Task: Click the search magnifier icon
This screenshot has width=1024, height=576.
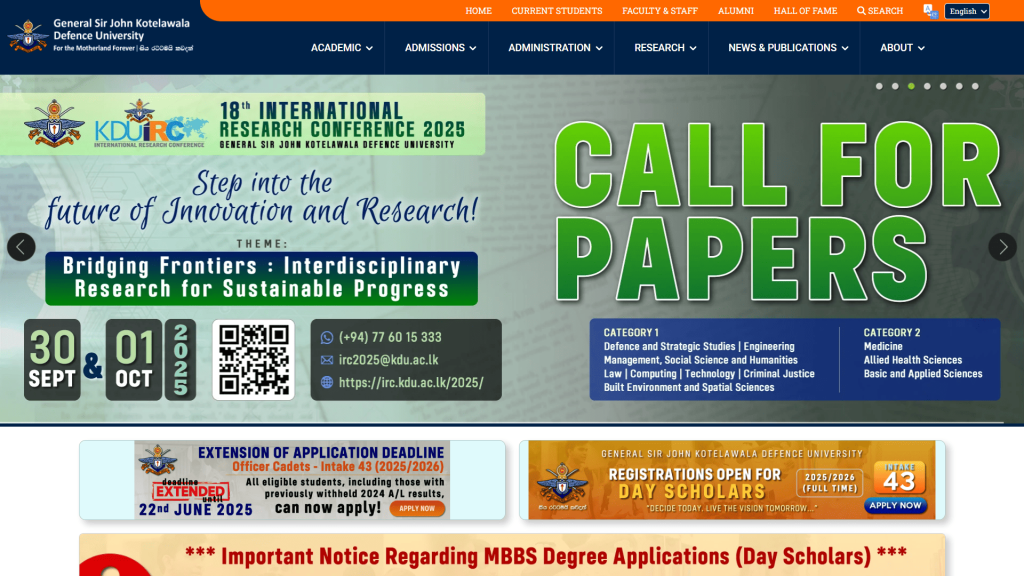Action: coord(862,11)
